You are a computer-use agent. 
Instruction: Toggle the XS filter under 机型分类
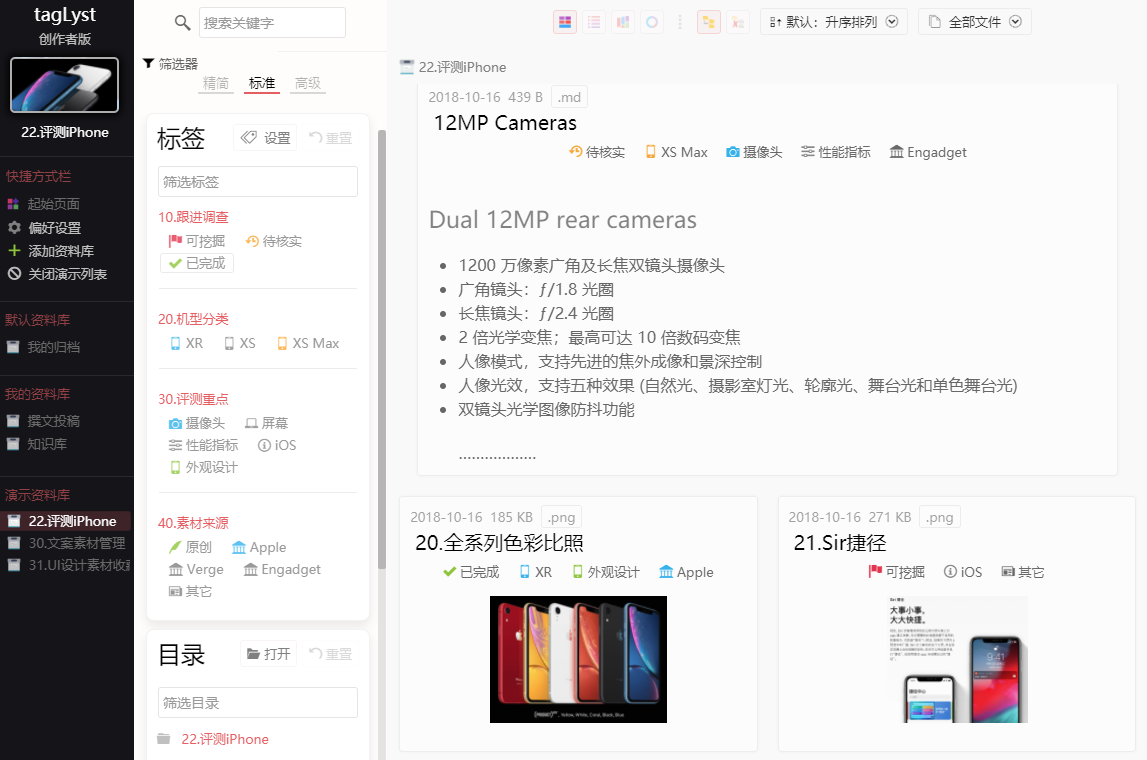coord(240,343)
